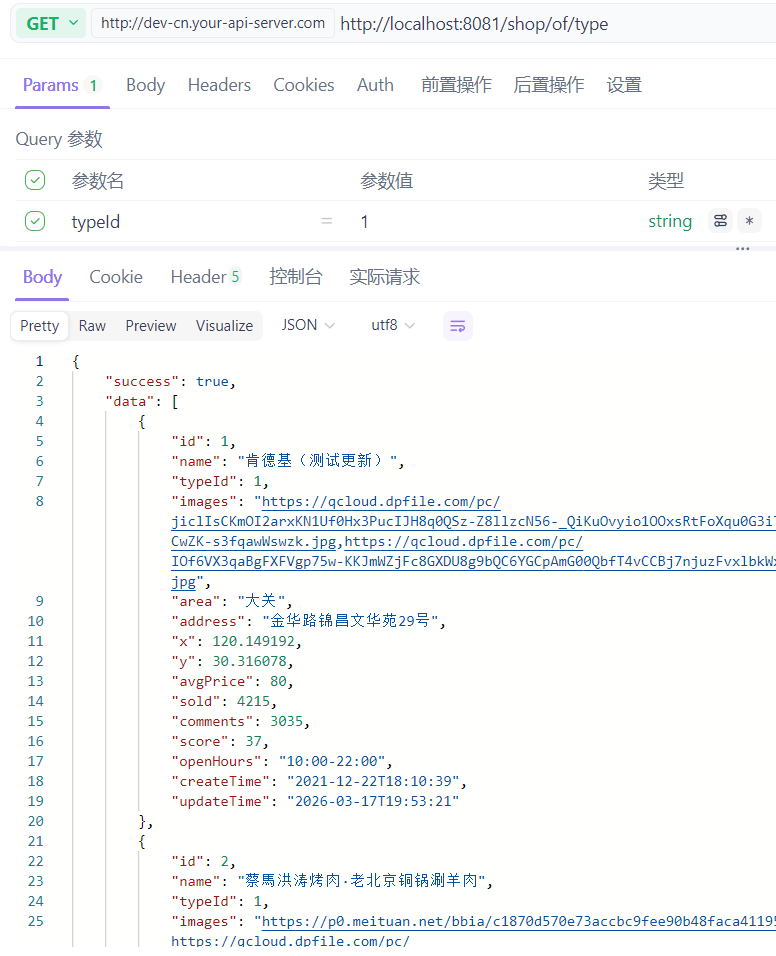
Task: Toggle the word wrap icon
Action: (x=457, y=326)
